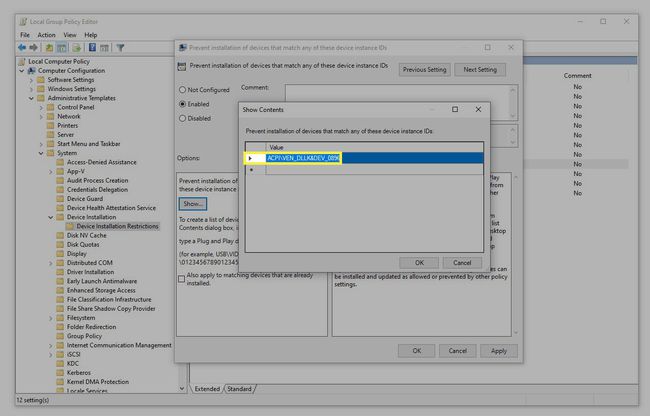Click the Device Guard folder icon
650x416 pixels.
(60, 198)
